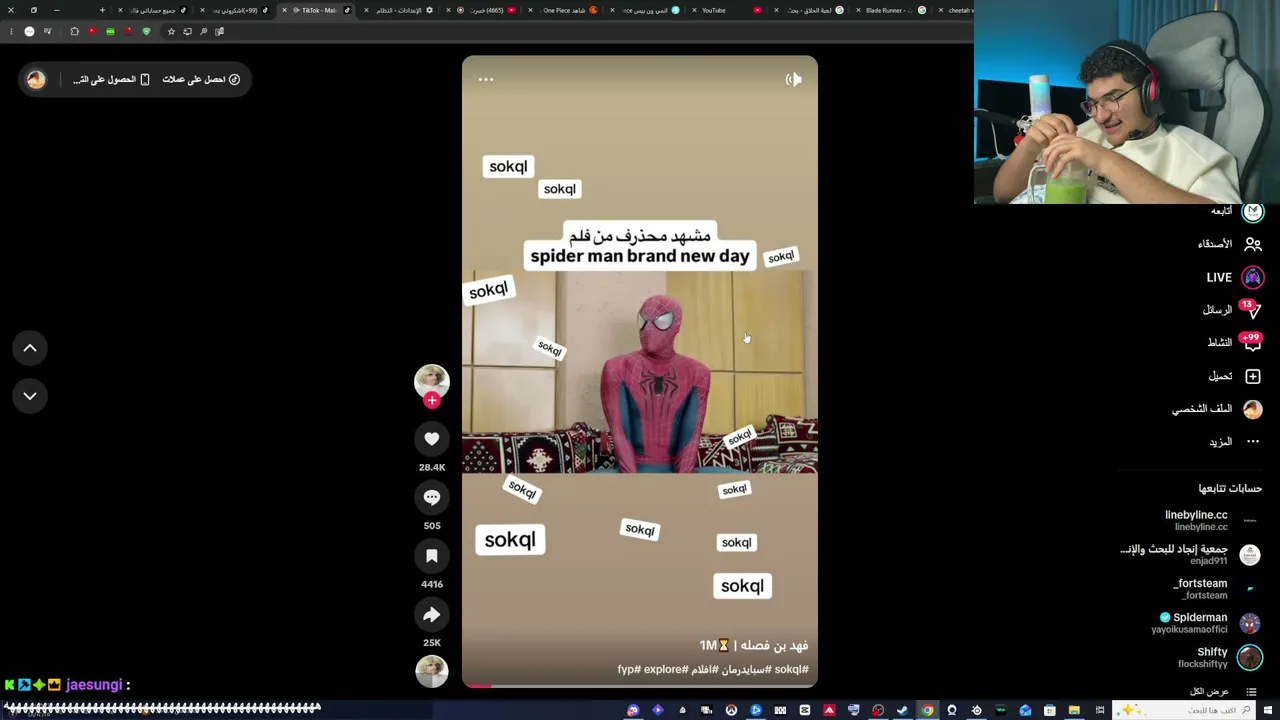
Task: Click the Get coins (احصل على عملات) button
Action: 202,80
